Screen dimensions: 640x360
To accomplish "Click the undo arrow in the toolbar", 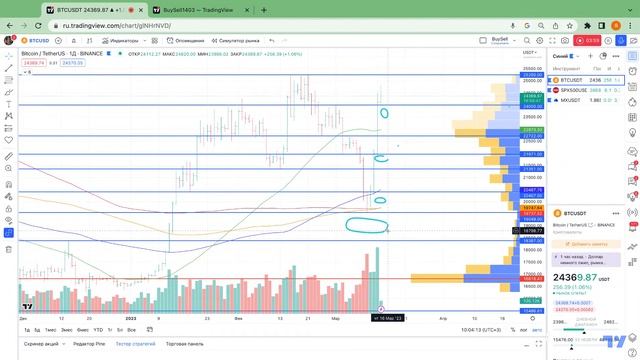I will tap(272, 40).
